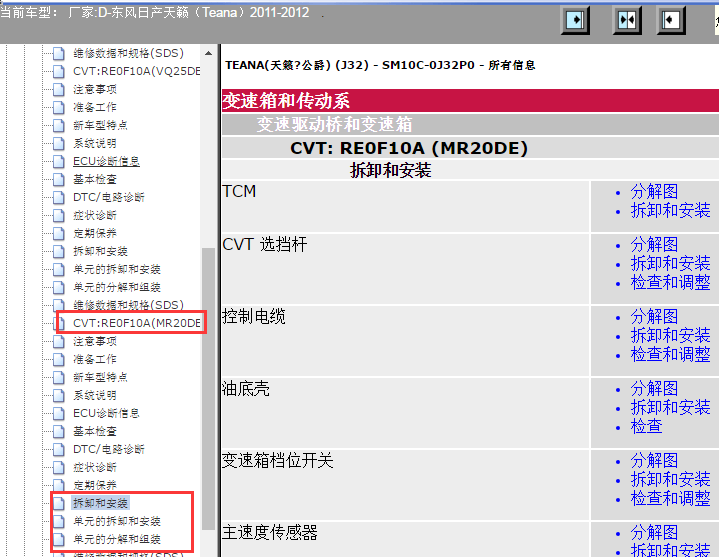Select 注意事项 under the VQ25DE section
The image size is (719, 557).
point(95,89)
